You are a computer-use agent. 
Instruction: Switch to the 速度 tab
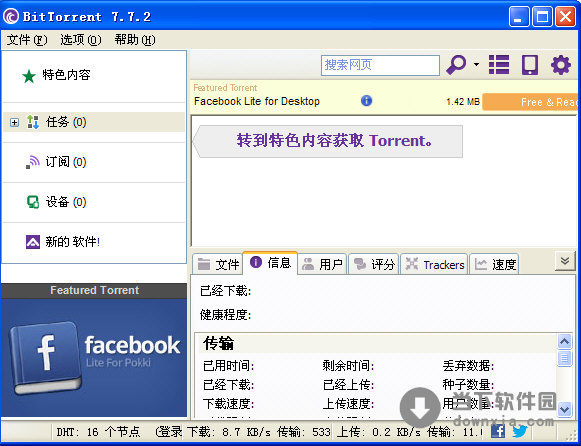[494, 264]
